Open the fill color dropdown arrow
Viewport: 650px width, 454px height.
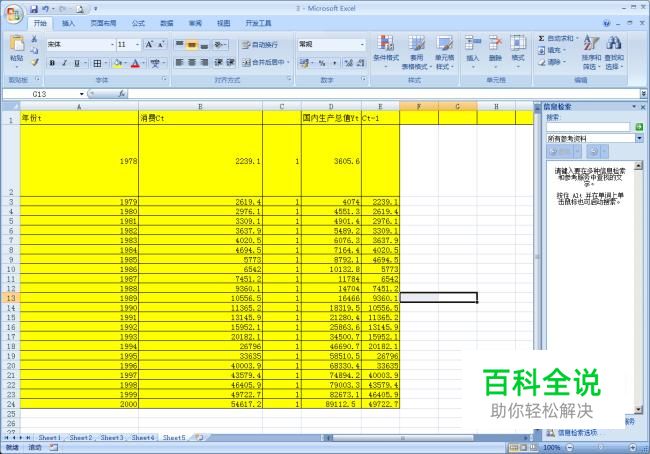tap(126, 63)
